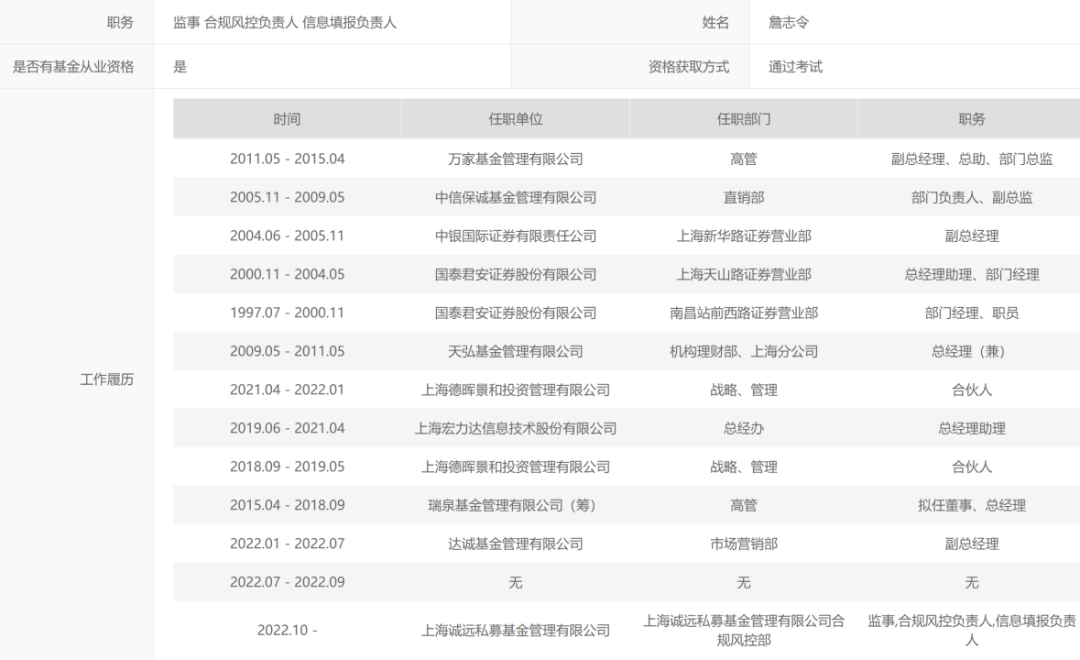Select the 直销部 department cell

pyautogui.click(x=744, y=197)
